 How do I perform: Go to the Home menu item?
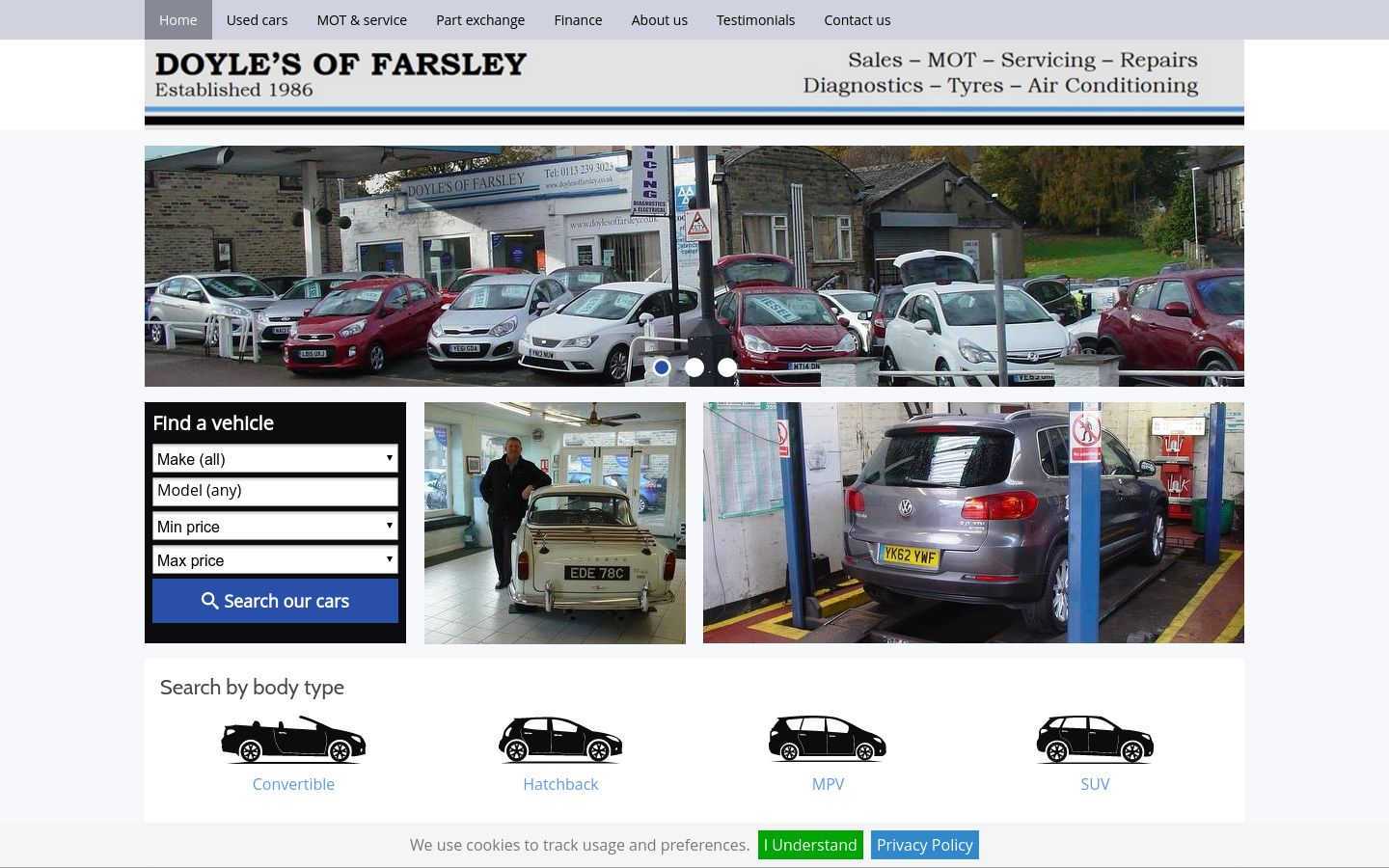(x=178, y=19)
